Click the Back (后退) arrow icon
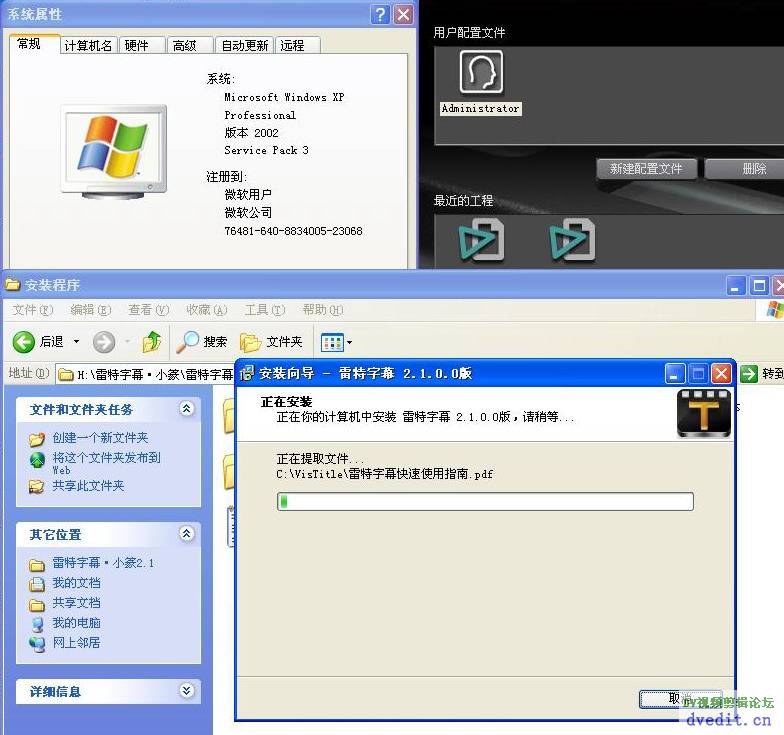The height and width of the screenshot is (735, 784). click(x=24, y=342)
